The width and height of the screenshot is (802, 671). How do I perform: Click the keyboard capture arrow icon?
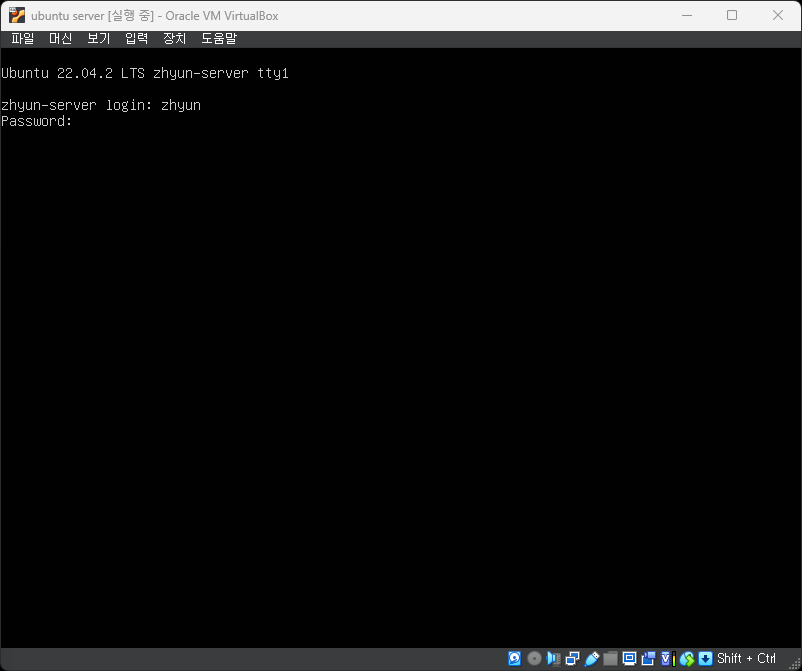coord(705,659)
